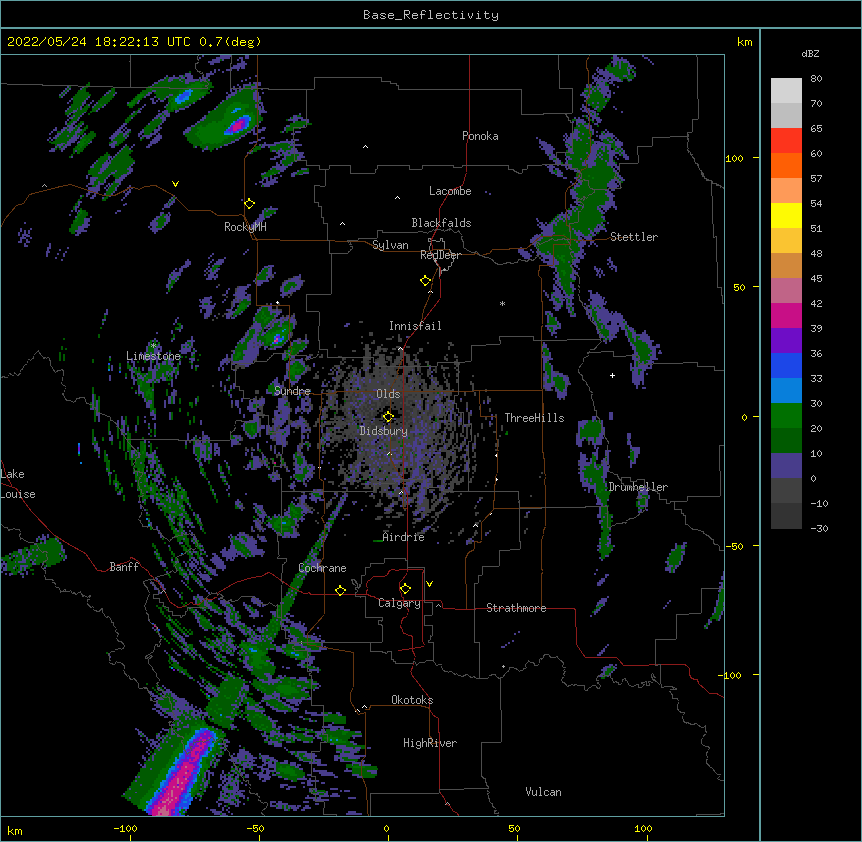Click the 0 tick on the horizontal axis

[x=386, y=828]
